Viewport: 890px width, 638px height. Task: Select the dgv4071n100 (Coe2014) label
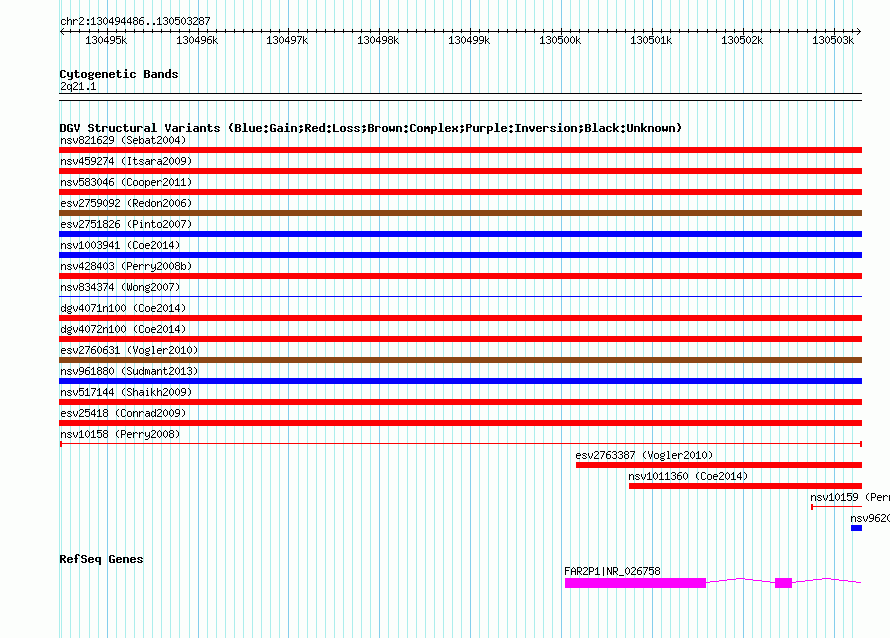coord(123,308)
